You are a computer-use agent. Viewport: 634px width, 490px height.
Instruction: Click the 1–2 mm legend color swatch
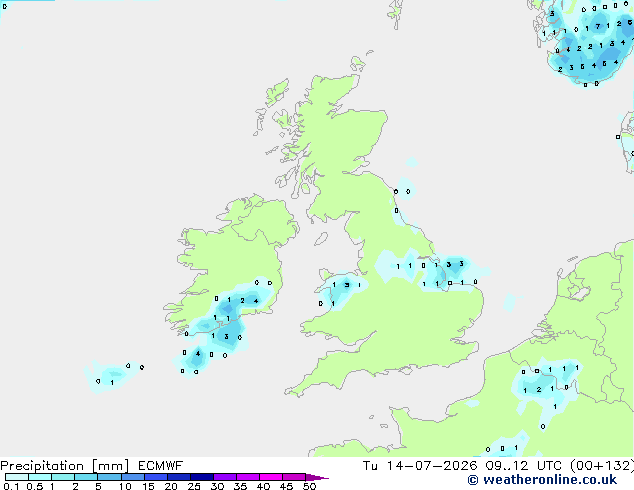[x=63, y=477]
